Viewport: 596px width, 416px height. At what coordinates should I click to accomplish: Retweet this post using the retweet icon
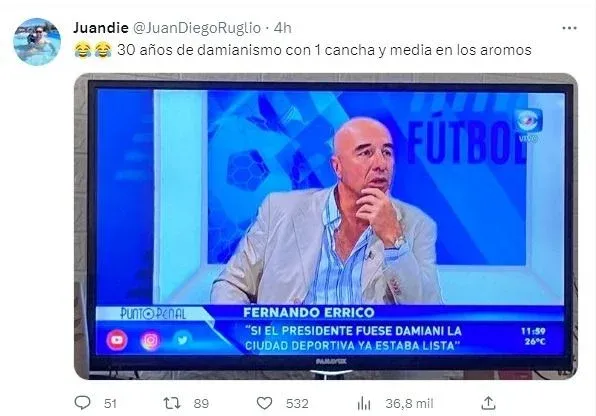pyautogui.click(x=171, y=403)
